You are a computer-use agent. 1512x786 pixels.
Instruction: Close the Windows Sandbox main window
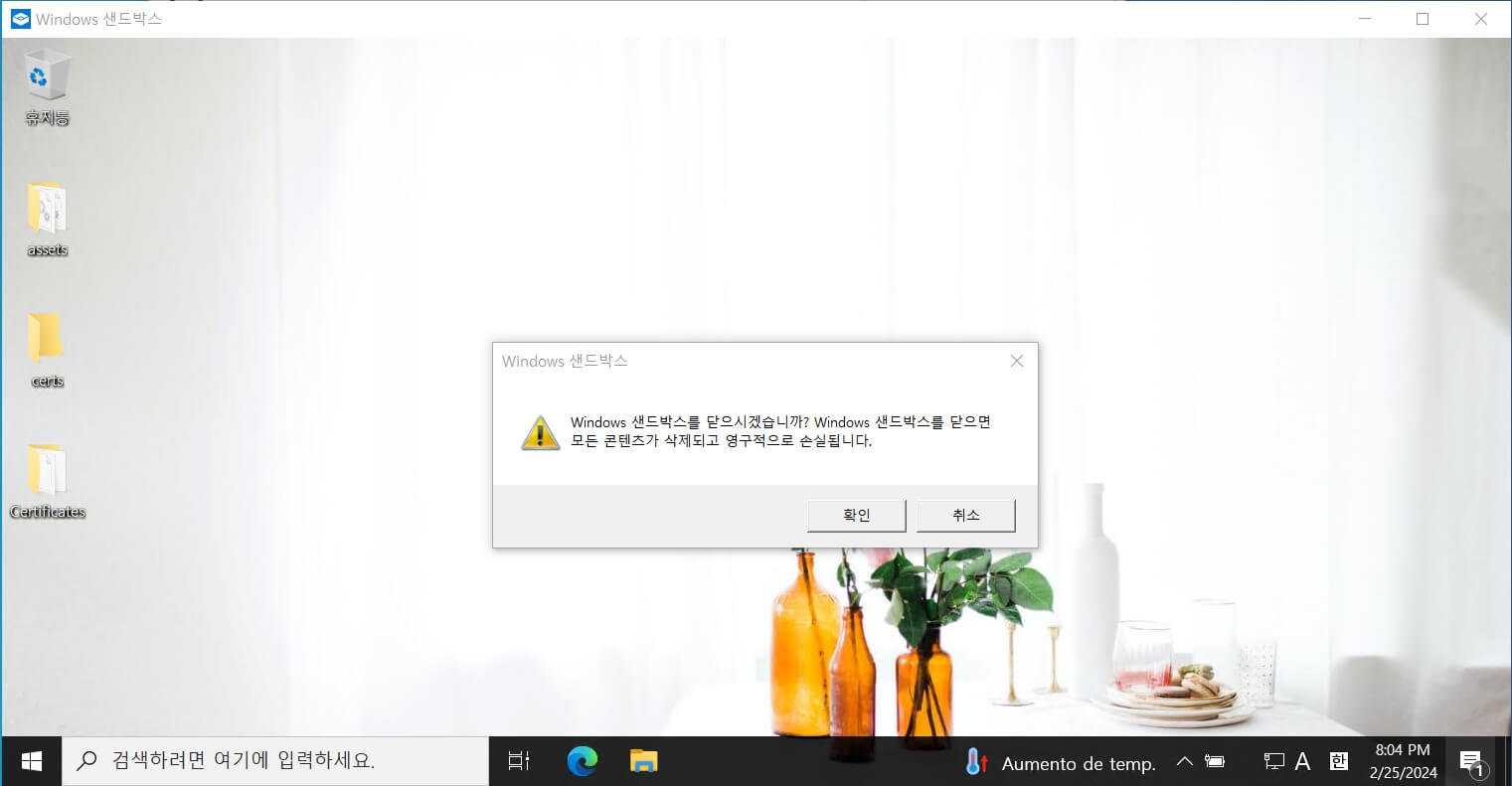pyautogui.click(x=1480, y=19)
